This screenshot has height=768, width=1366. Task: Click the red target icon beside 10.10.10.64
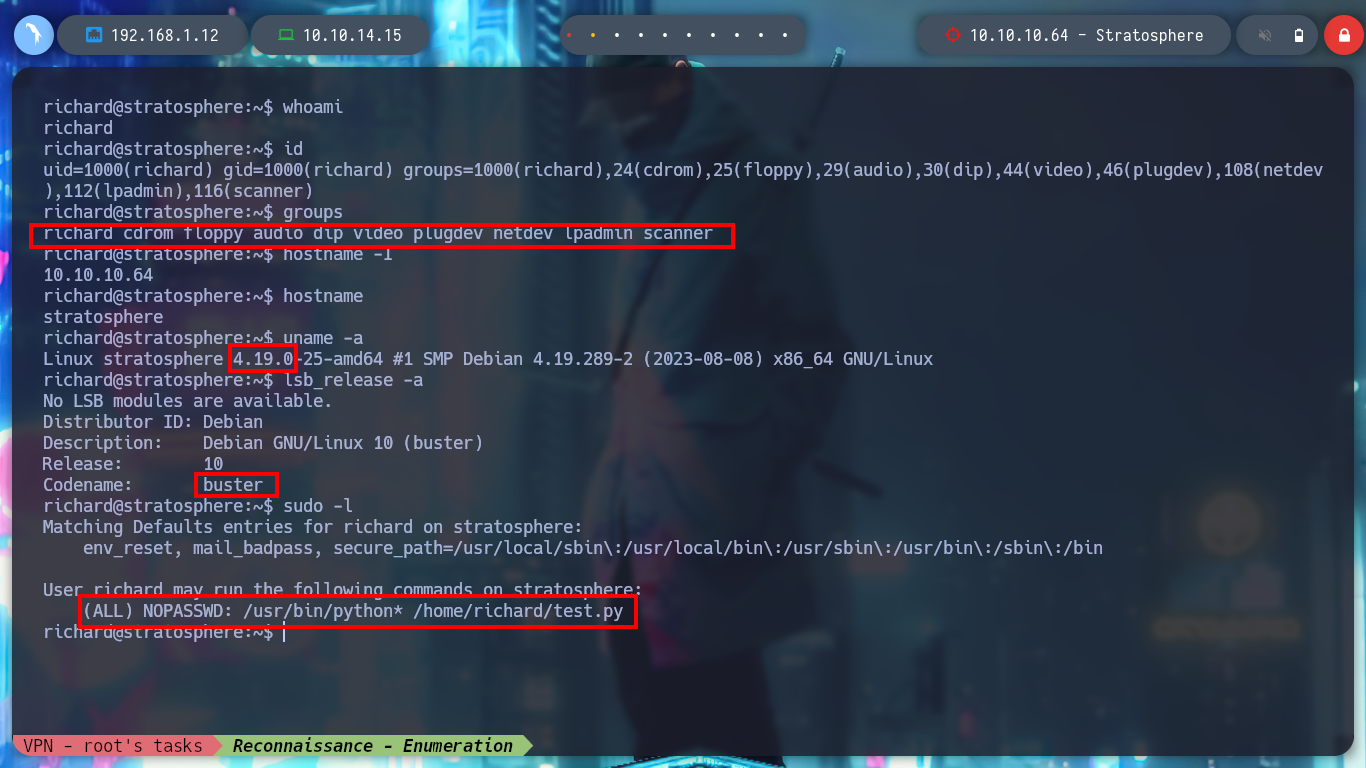[952, 35]
